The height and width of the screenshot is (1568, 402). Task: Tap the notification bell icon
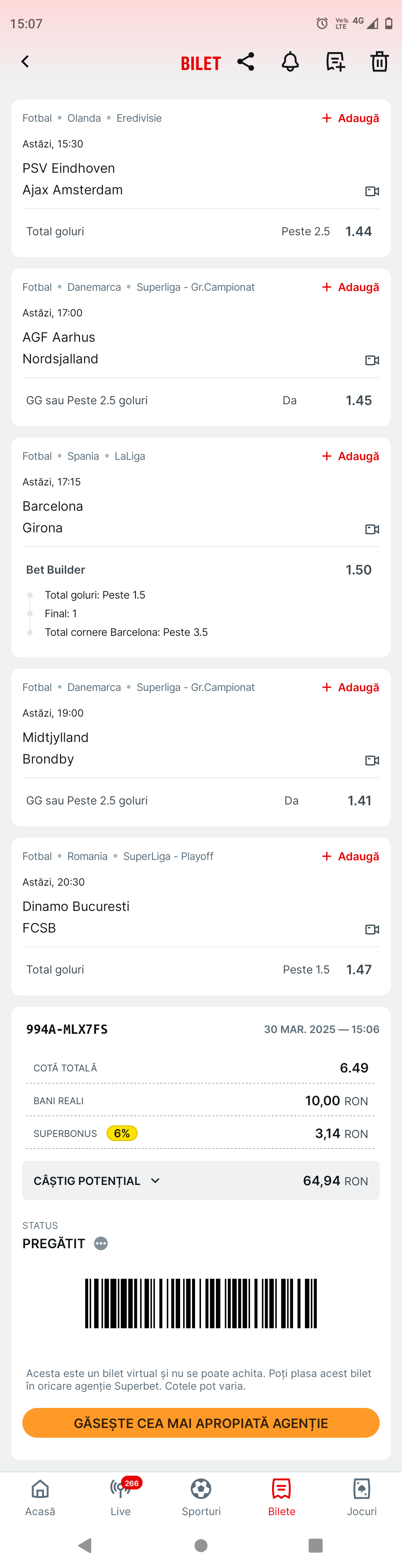[x=290, y=61]
